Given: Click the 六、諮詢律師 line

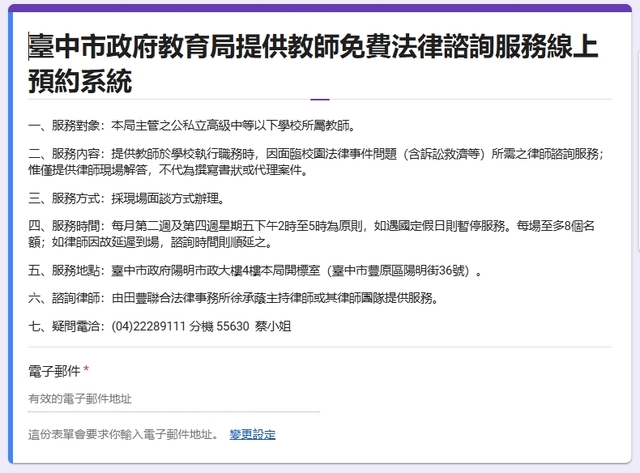Looking at the screenshot, I should 233,298.
